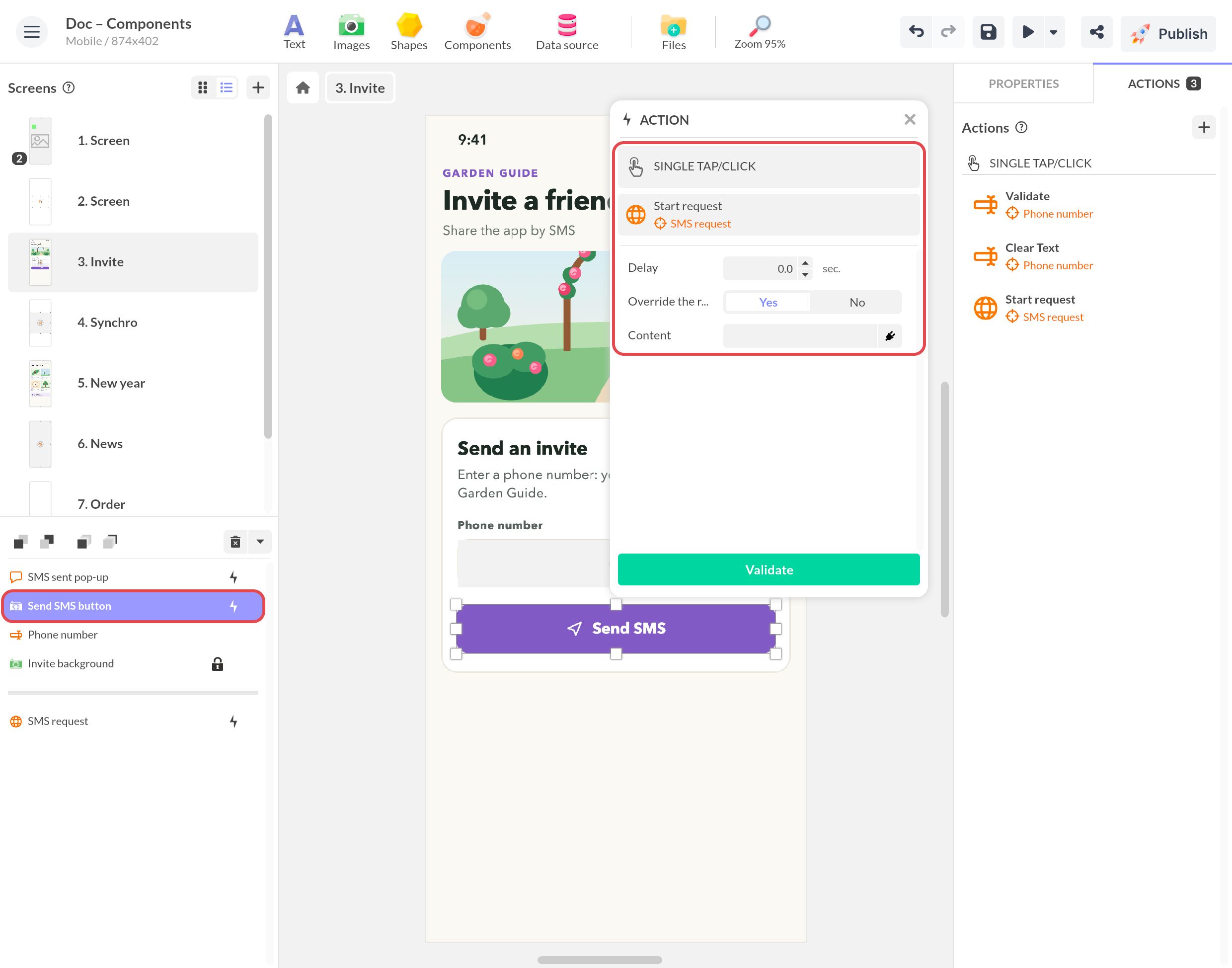Select 6. News screen
This screenshot has width=1232, height=968.
coord(133,444)
